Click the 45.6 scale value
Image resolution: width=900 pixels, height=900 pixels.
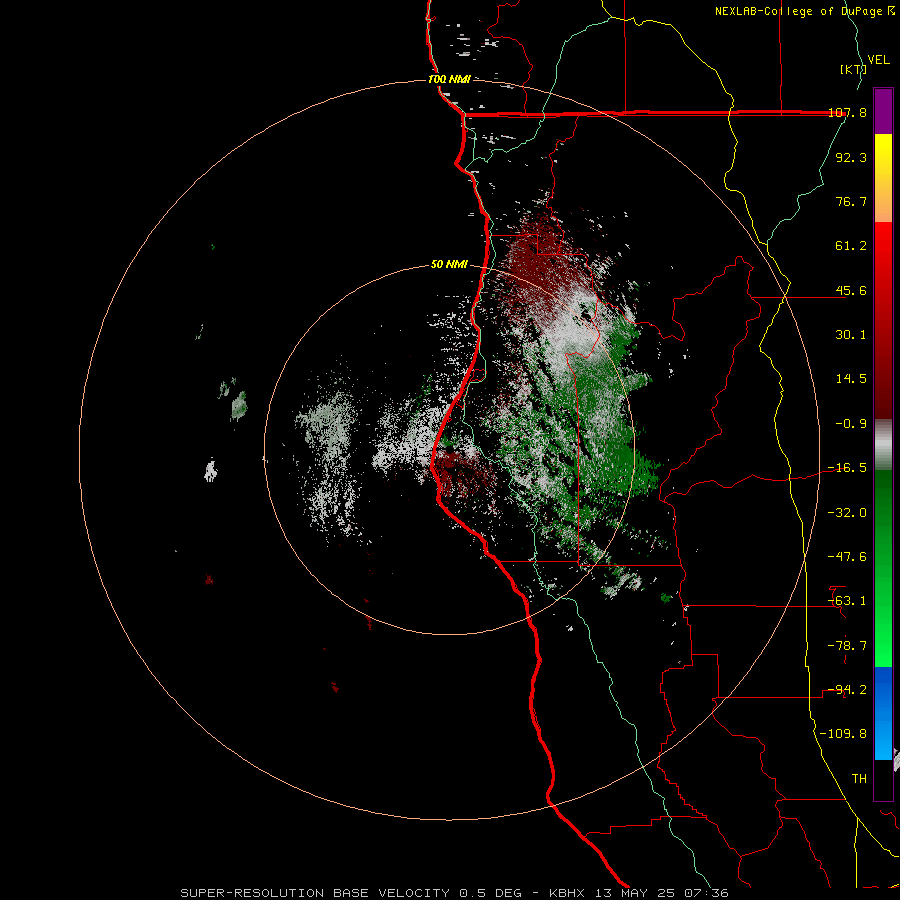click(851, 290)
